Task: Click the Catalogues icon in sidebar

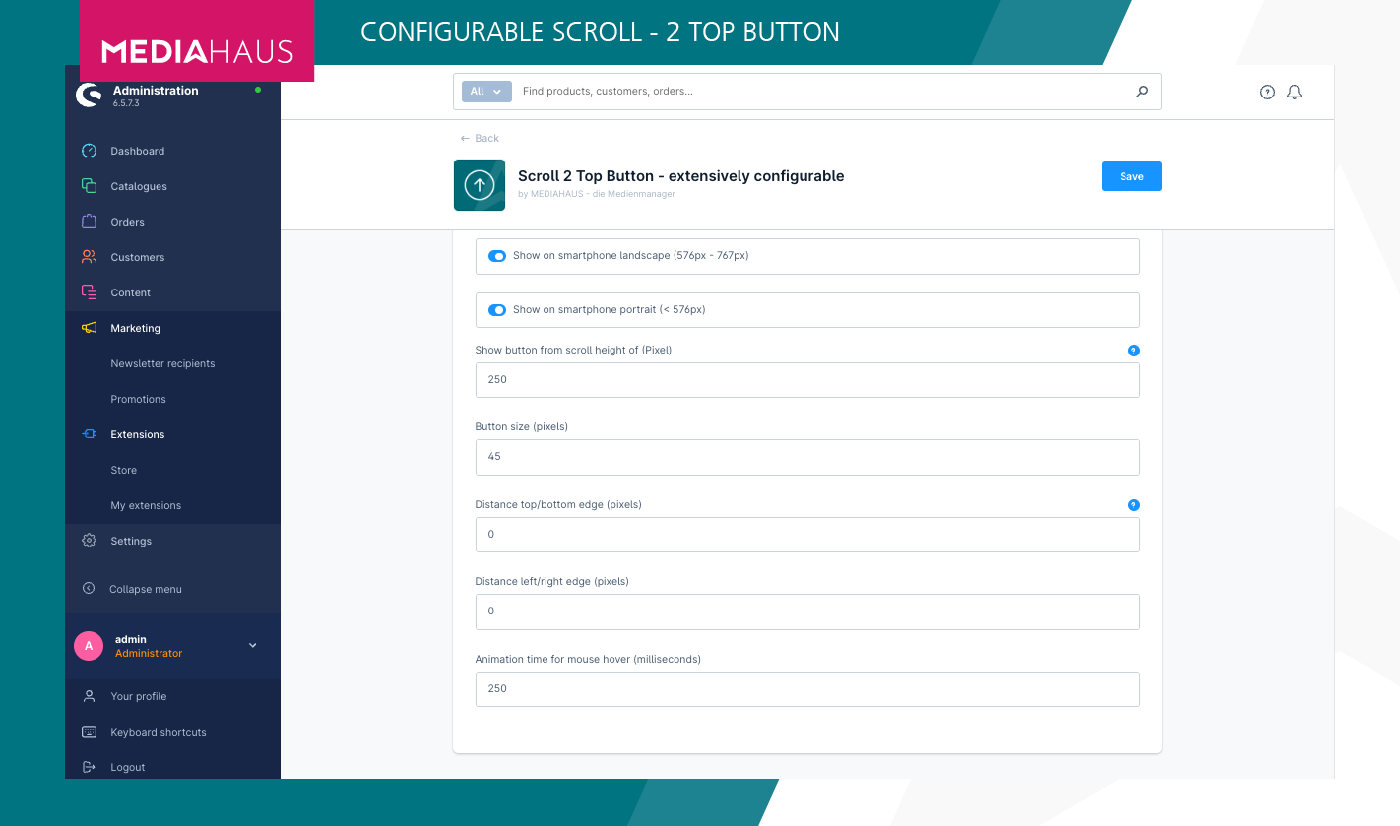Action: [x=89, y=186]
